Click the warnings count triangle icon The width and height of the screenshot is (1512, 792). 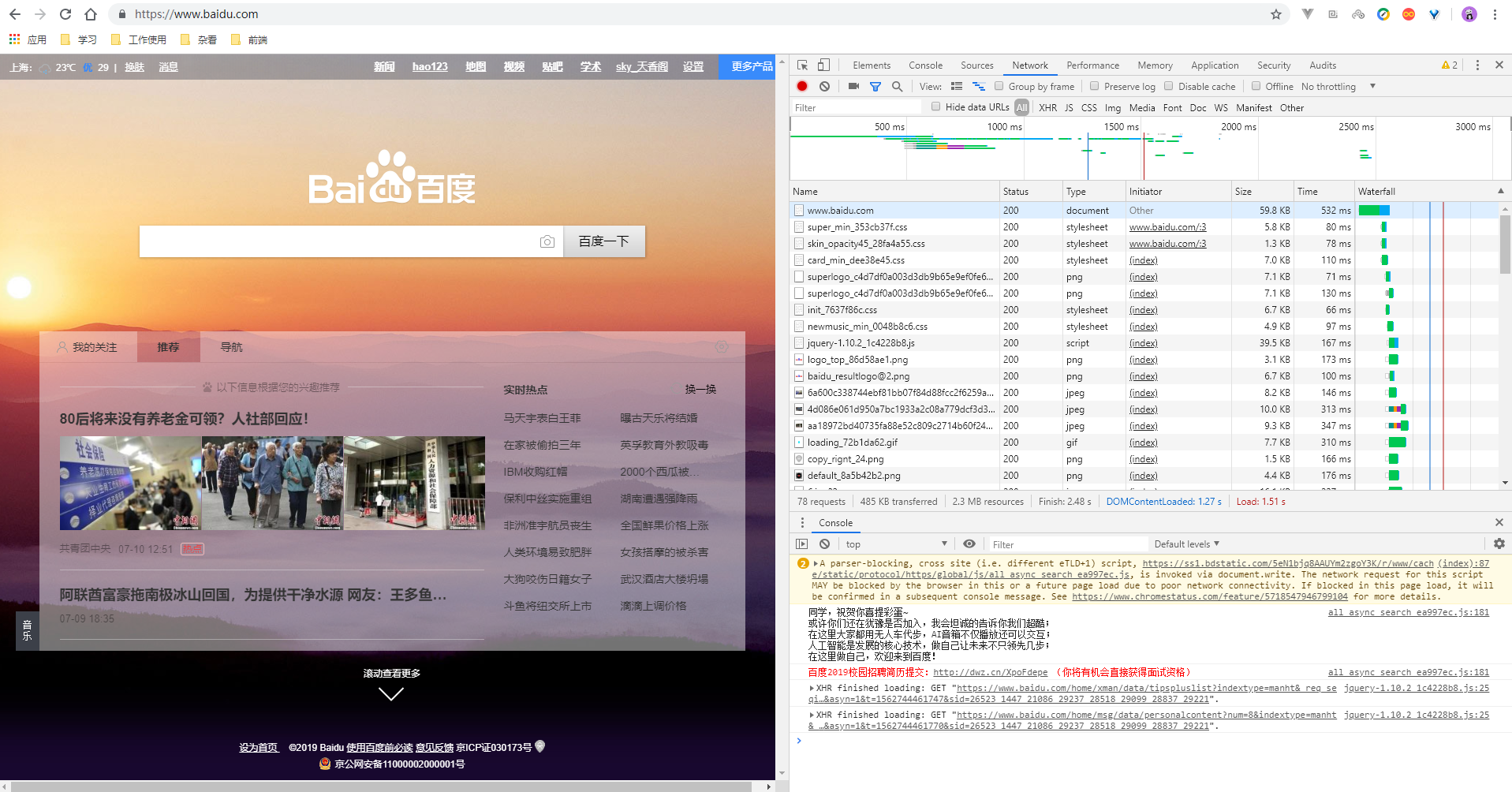pos(1449,65)
